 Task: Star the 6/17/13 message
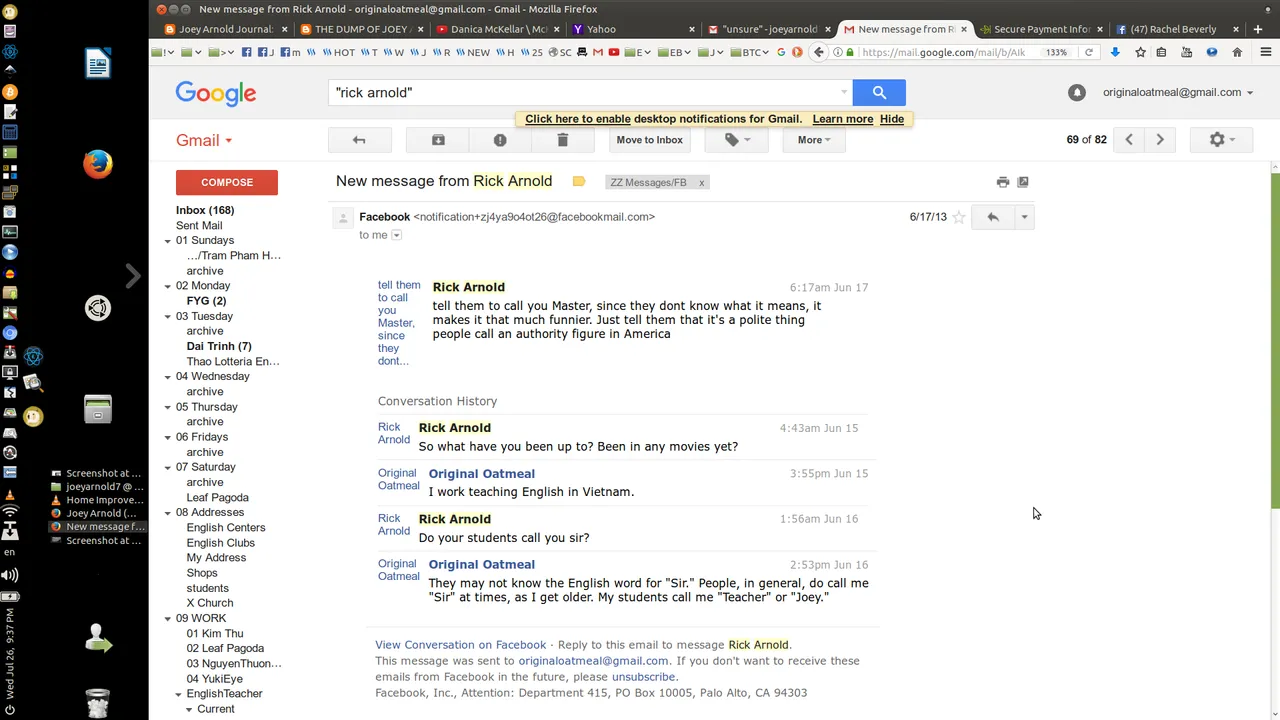pyautogui.click(x=959, y=217)
